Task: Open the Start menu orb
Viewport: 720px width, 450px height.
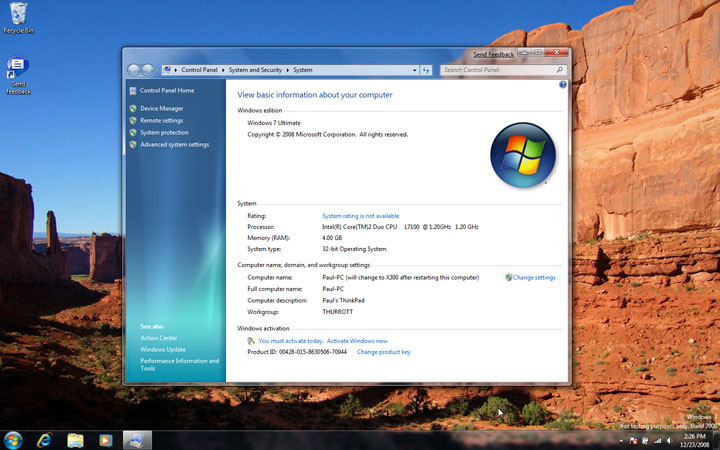Action: coord(12,440)
